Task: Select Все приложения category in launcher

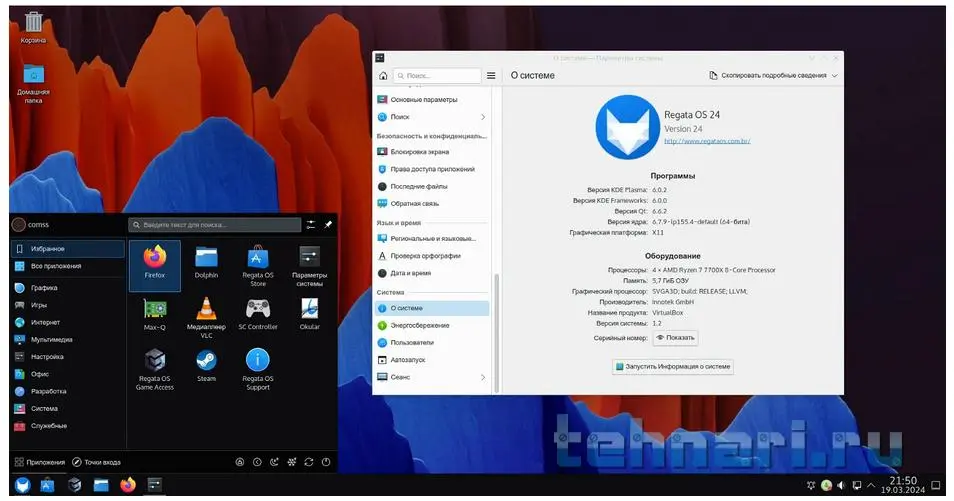Action: click(x=68, y=266)
